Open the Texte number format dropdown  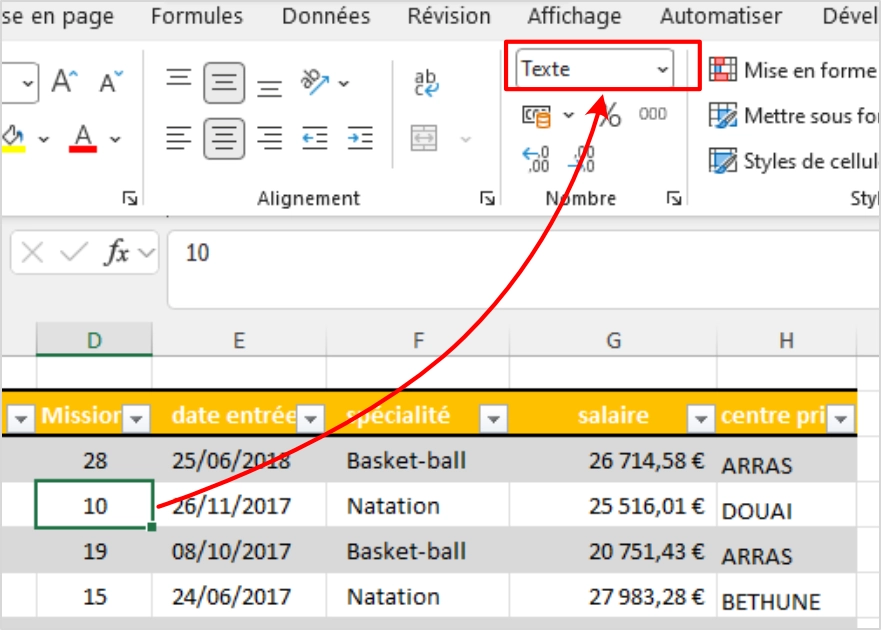663,70
